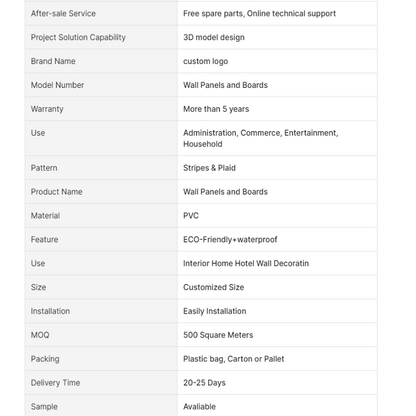Select the PVC material value

coord(191,216)
